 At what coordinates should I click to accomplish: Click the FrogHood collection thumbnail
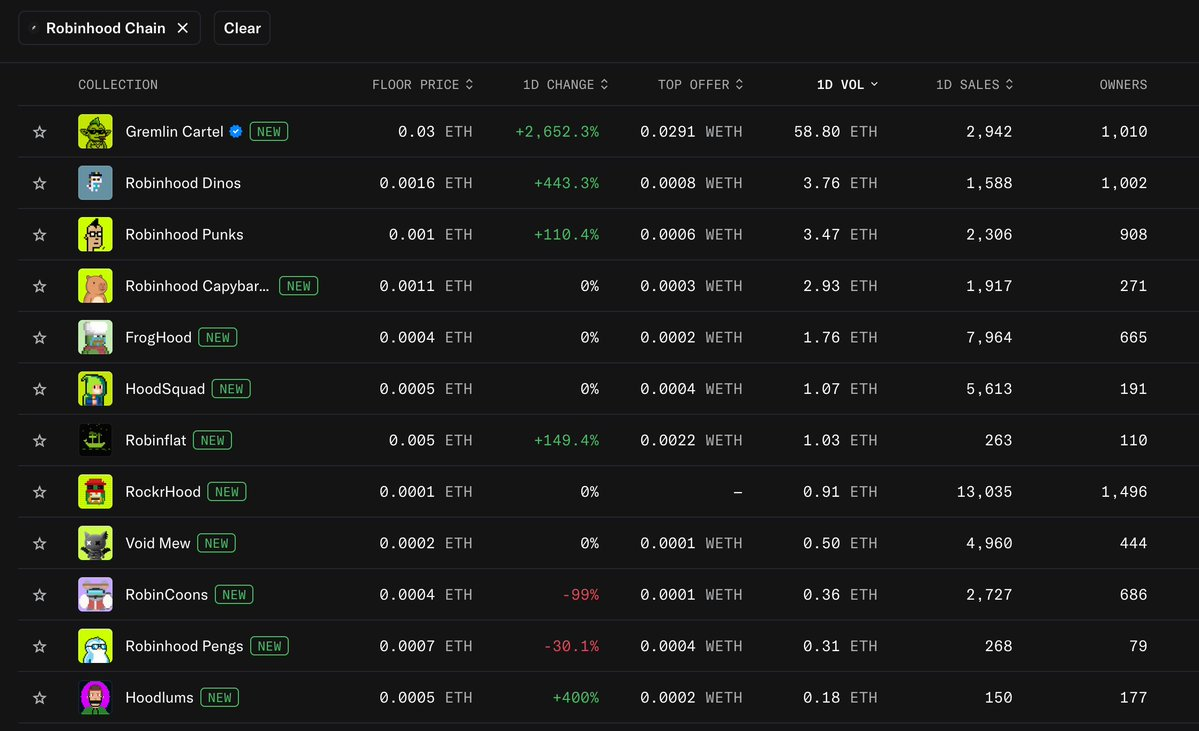point(95,337)
